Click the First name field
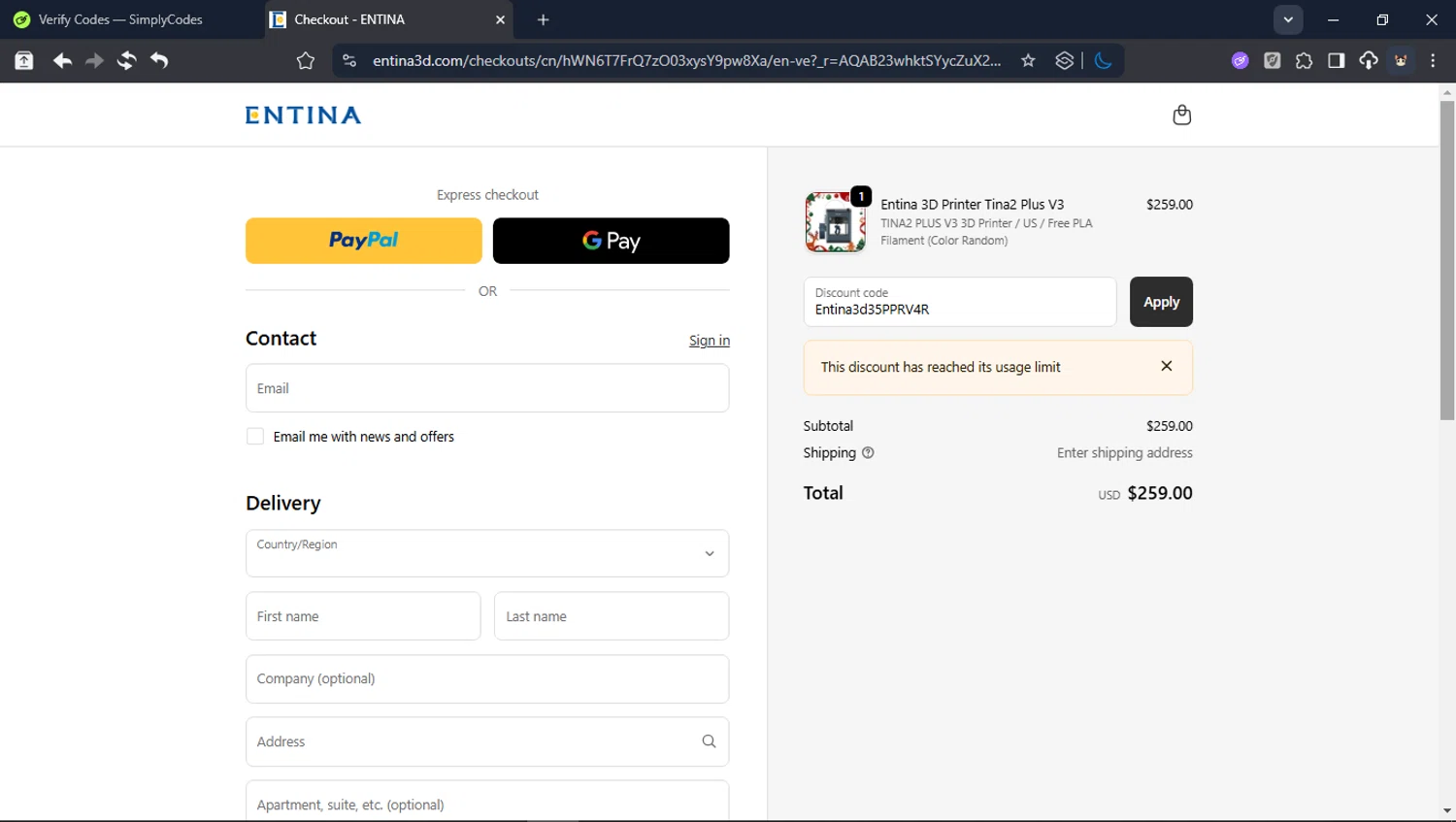This screenshot has height=822, width=1456. pyautogui.click(x=363, y=616)
